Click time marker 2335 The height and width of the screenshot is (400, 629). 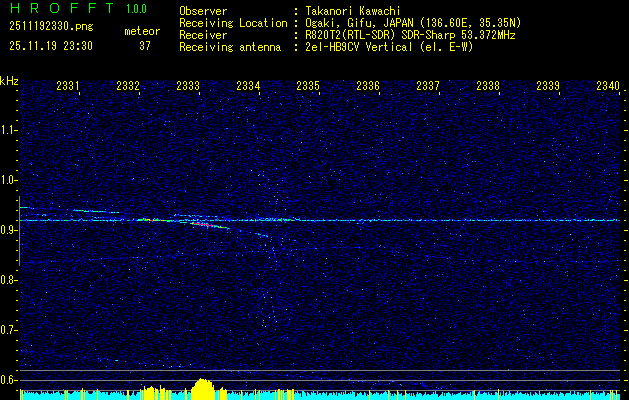308,85
